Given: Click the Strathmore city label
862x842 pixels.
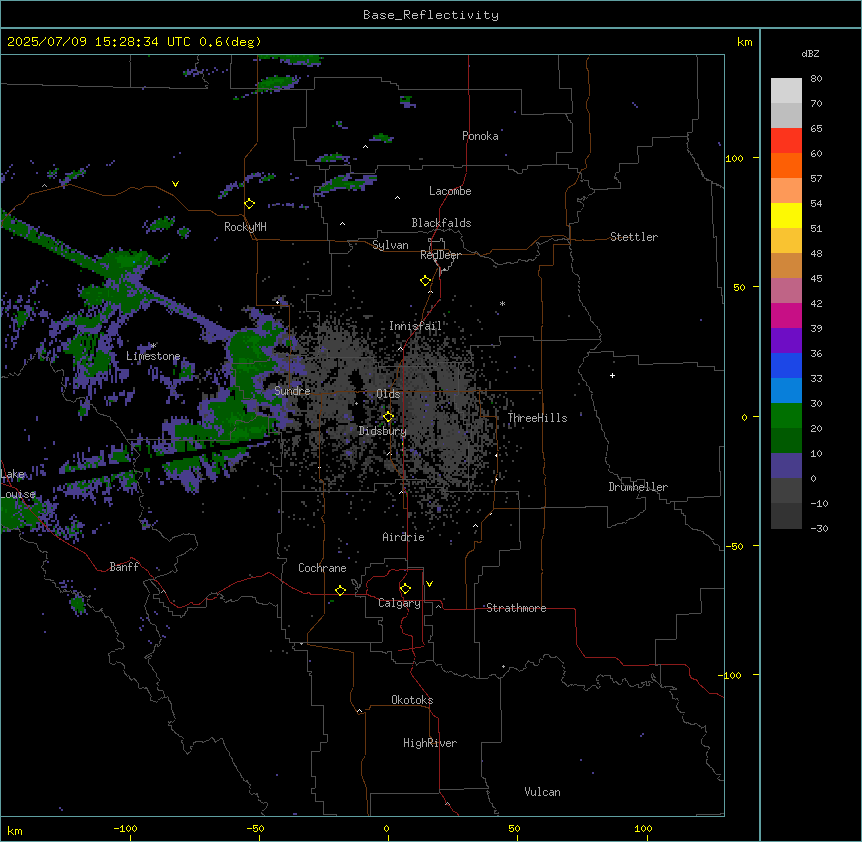Looking at the screenshot, I should (516, 608).
